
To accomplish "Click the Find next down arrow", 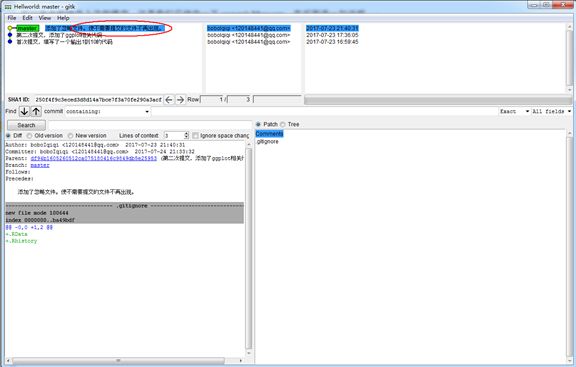I will 24,111.
